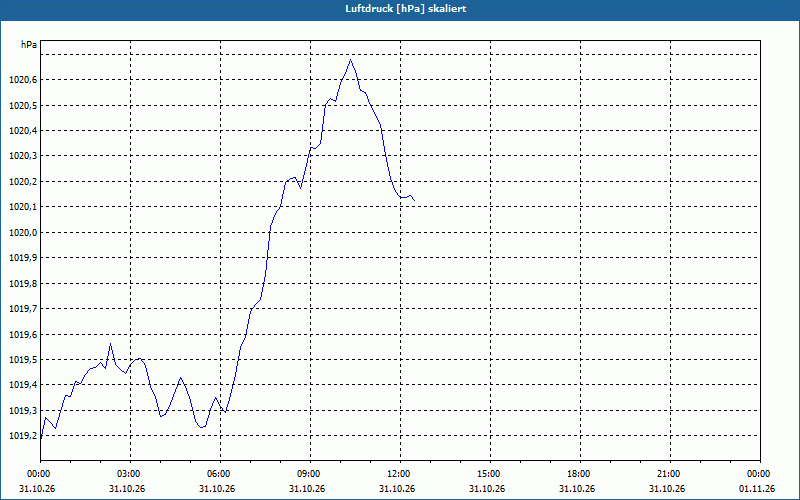Click the "hPa" unit label on the y-axis
800x500 pixels.
coord(29,44)
